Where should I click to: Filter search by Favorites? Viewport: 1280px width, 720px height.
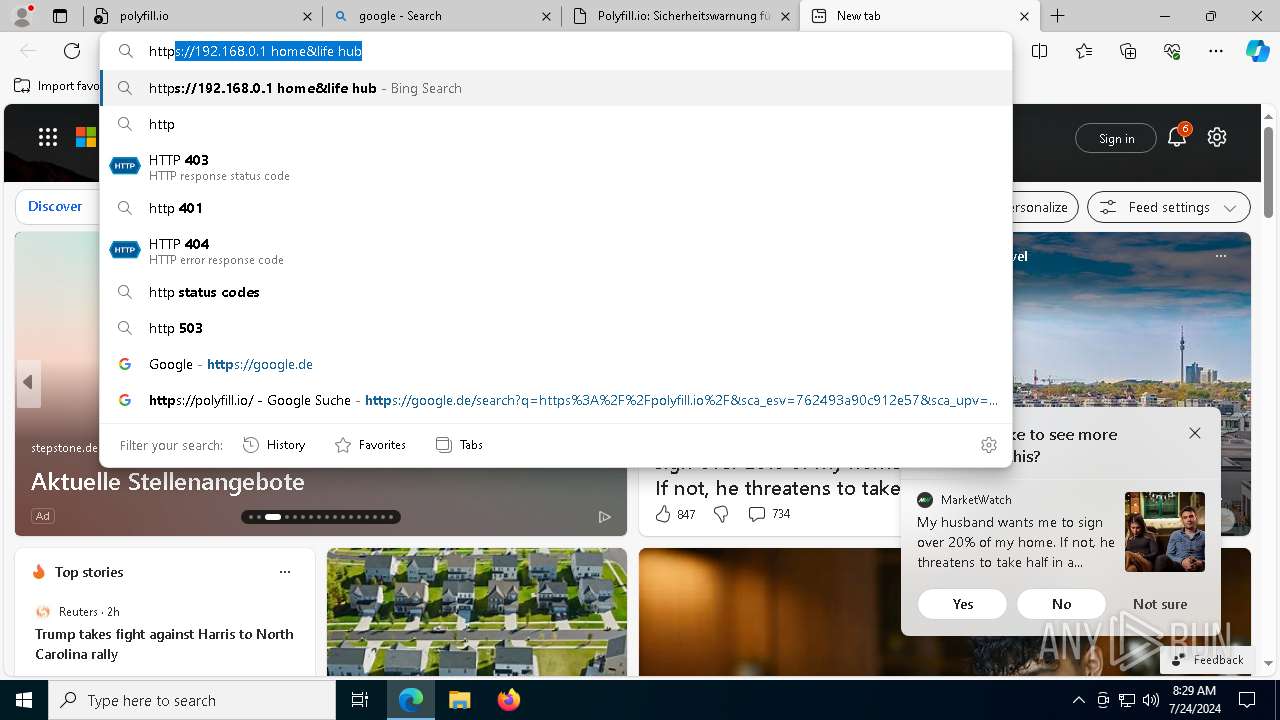(370, 445)
